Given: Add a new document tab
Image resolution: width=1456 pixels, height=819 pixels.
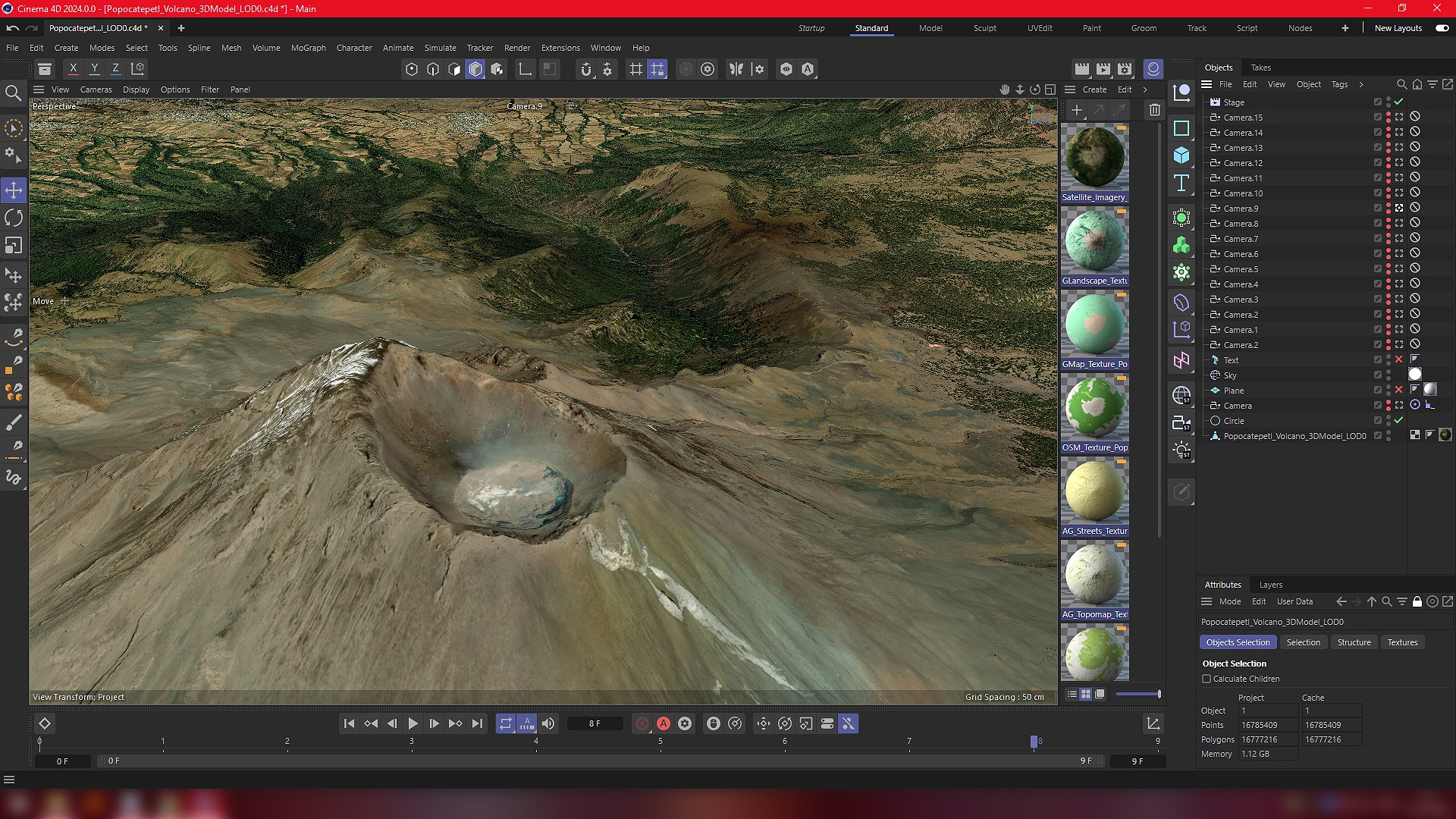Looking at the screenshot, I should click(180, 28).
